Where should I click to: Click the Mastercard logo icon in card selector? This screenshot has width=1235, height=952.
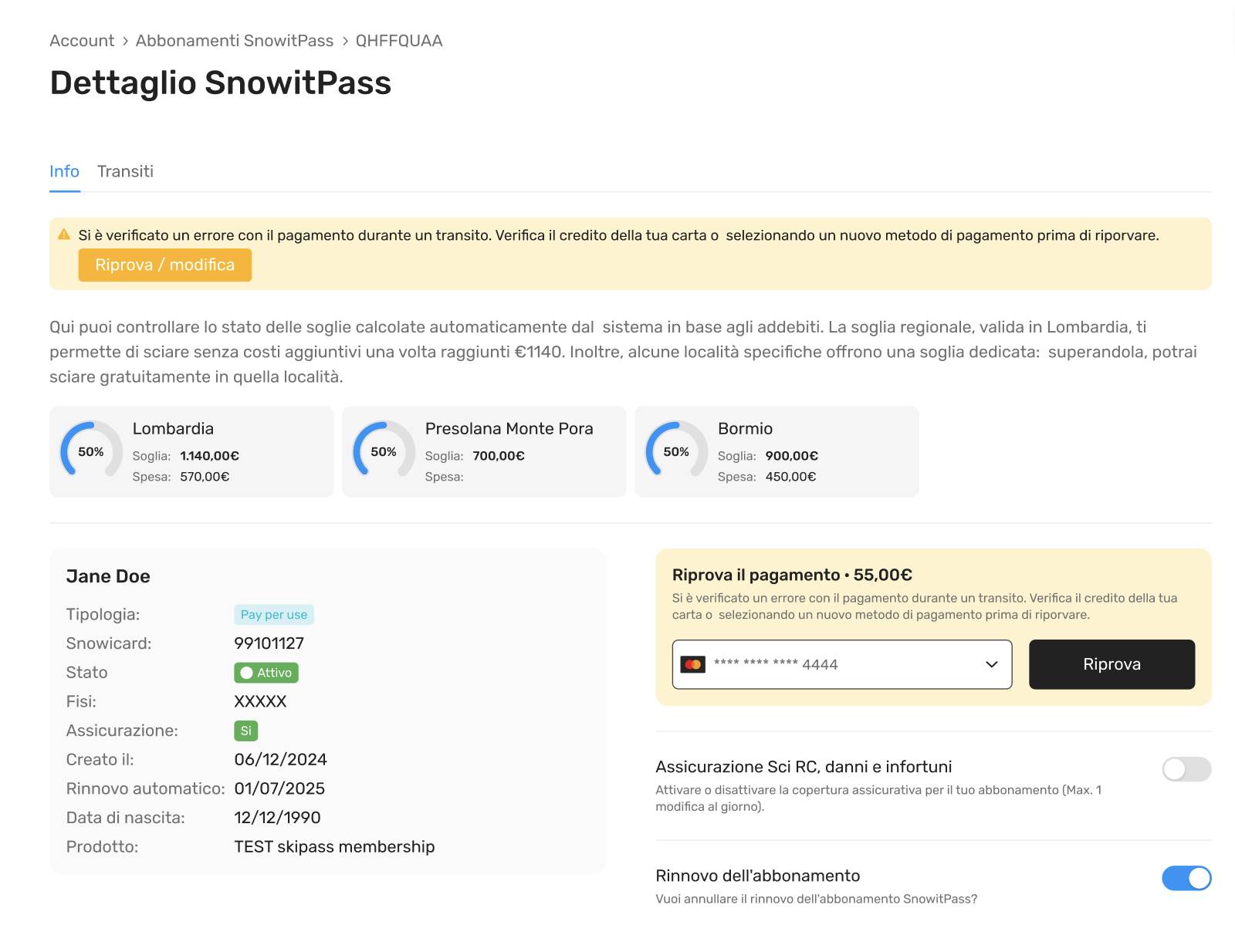[692, 664]
